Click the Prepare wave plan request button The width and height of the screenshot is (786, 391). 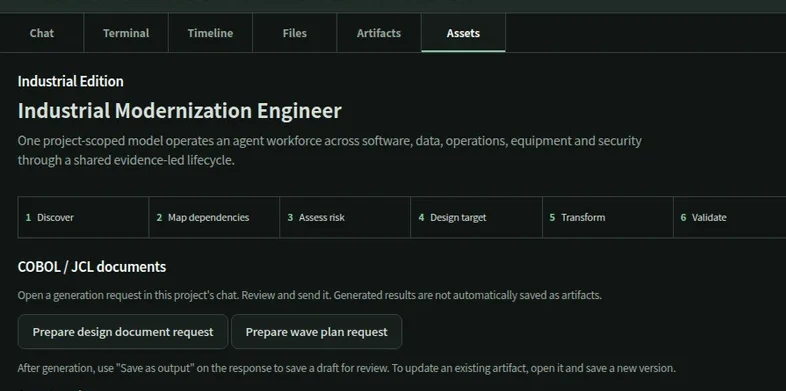[316, 332]
